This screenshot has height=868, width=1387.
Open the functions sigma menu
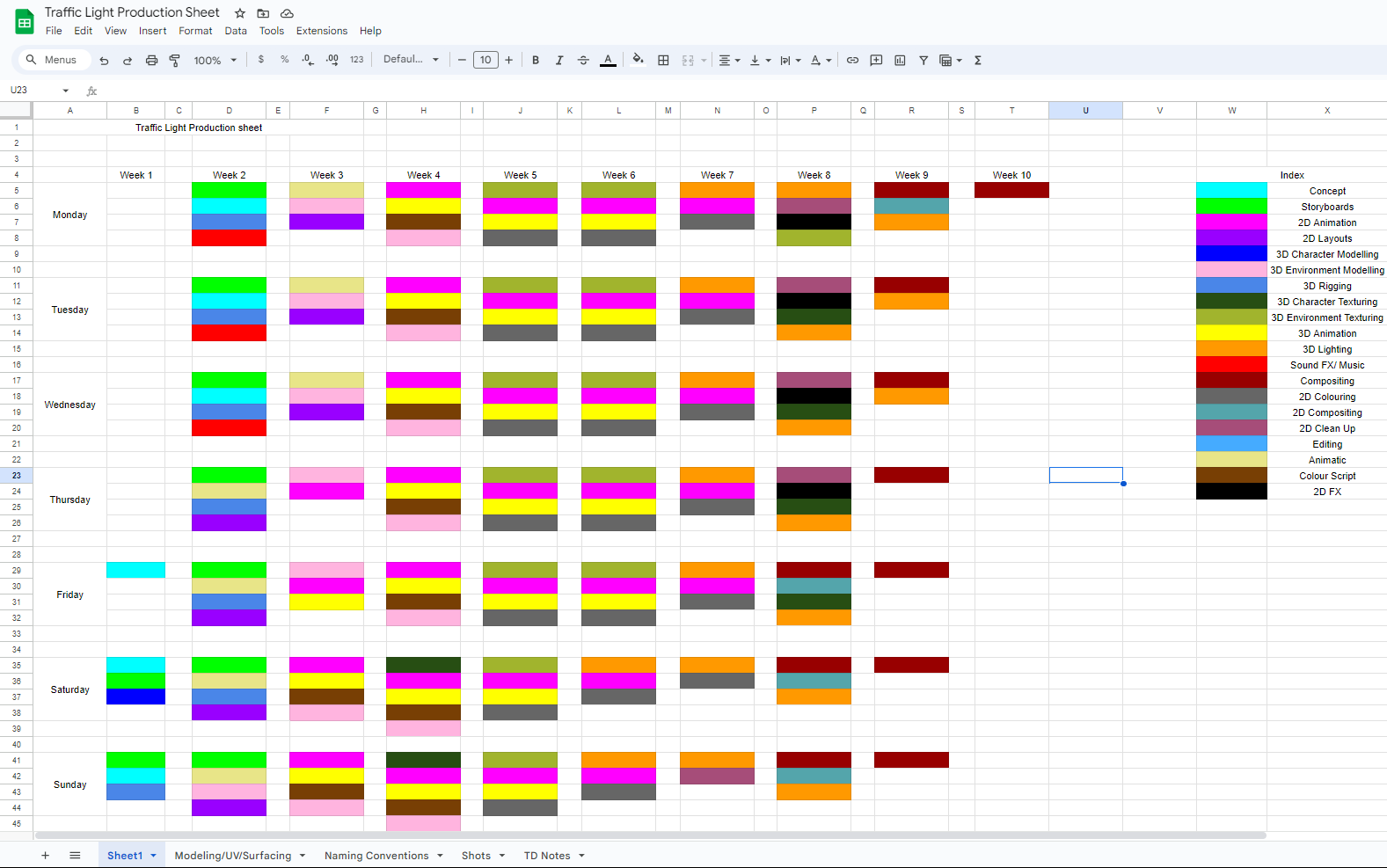click(x=978, y=60)
